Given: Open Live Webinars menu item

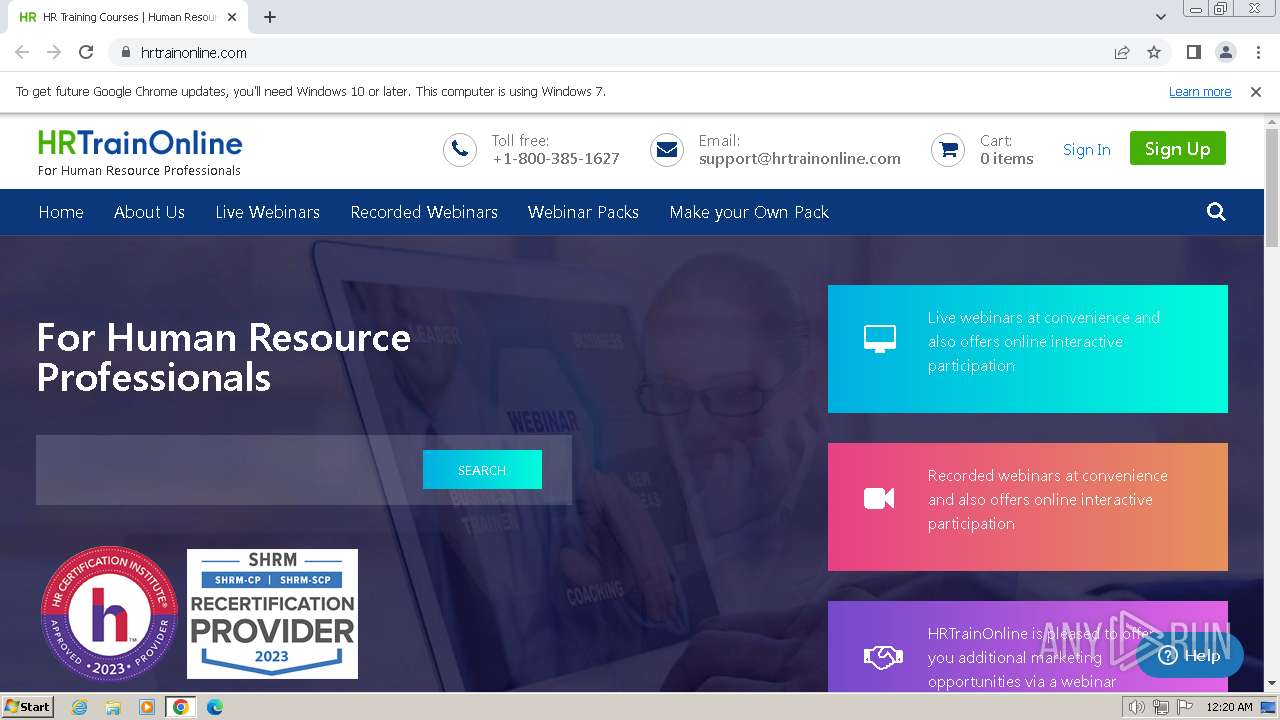Looking at the screenshot, I should (x=267, y=212).
